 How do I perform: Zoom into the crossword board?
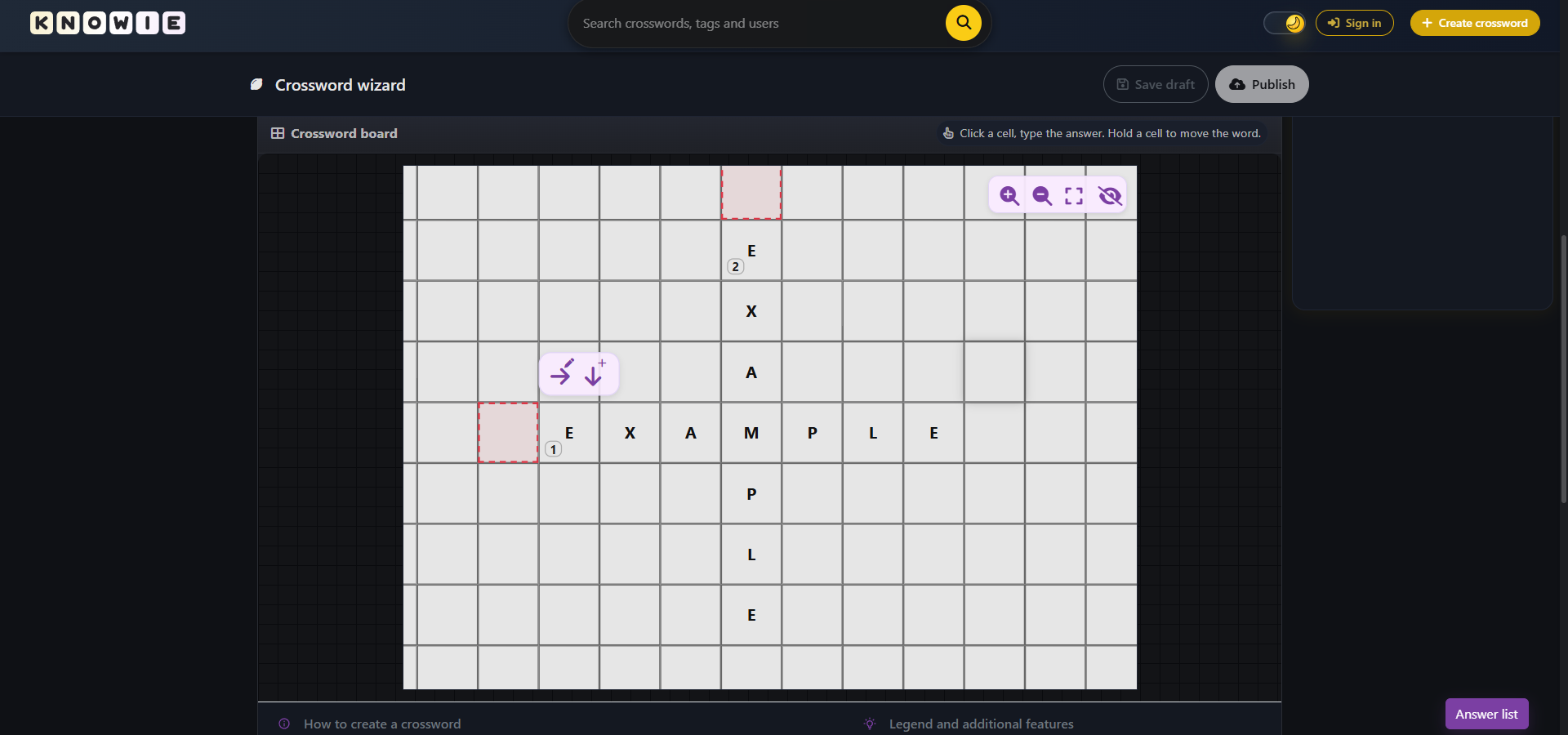pyautogui.click(x=1009, y=196)
